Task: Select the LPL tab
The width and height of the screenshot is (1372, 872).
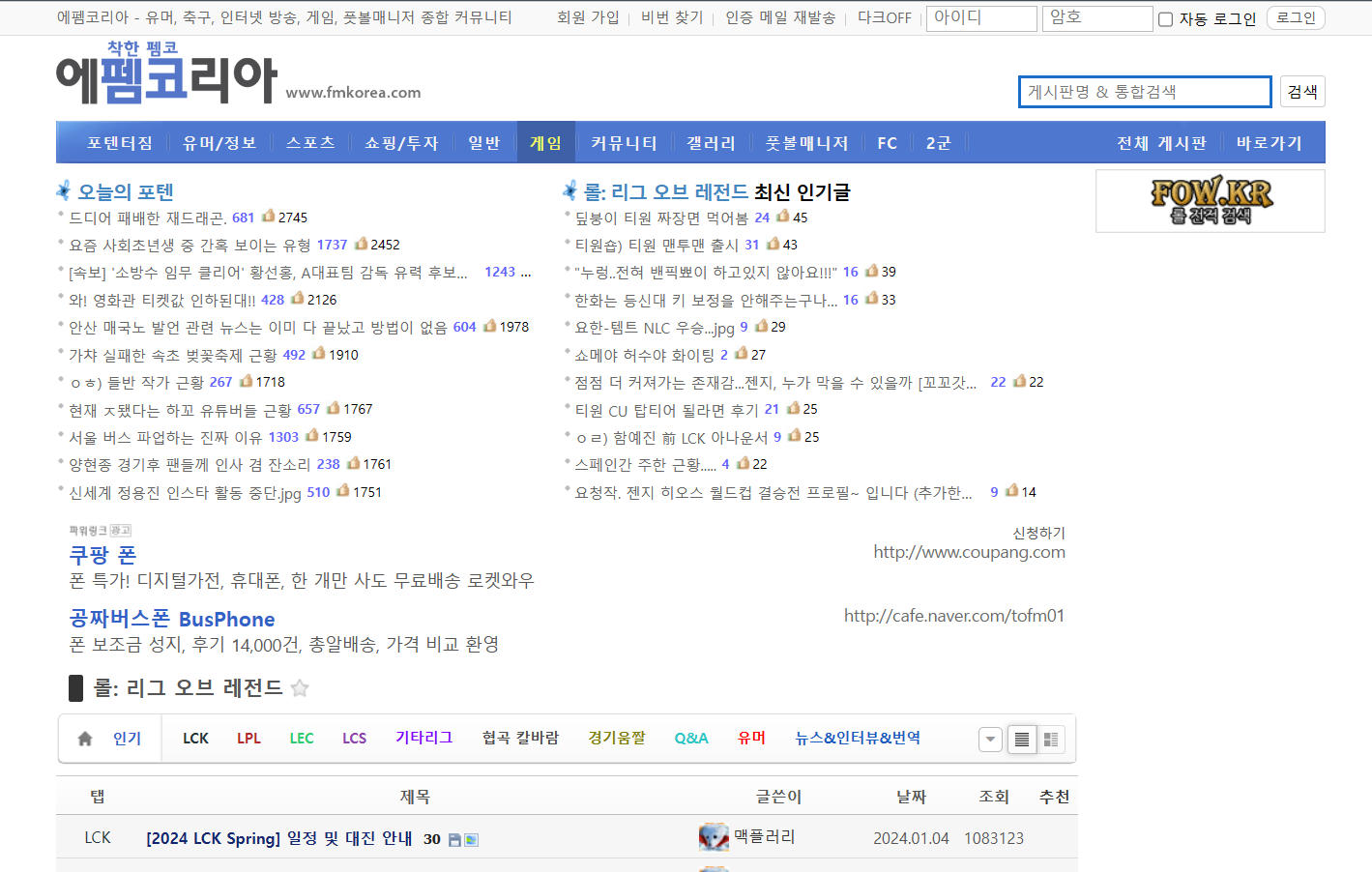Action: [248, 739]
